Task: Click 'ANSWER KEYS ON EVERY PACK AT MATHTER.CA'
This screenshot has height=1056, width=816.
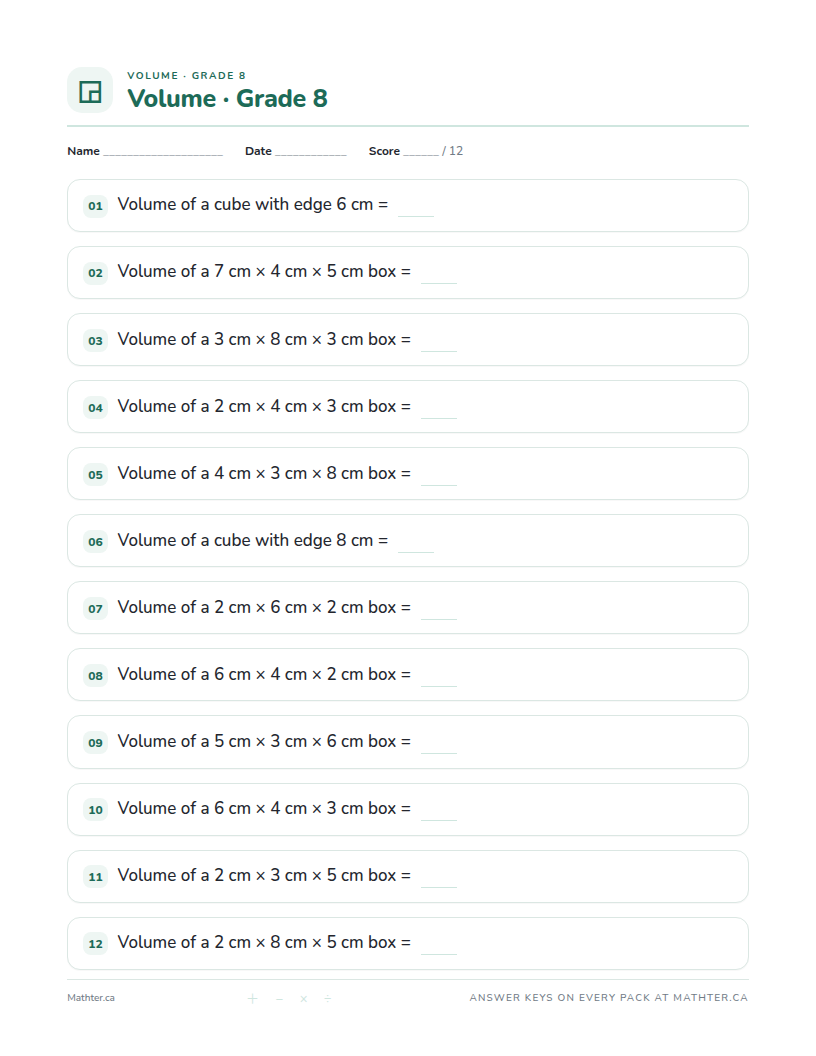Action: pos(609,997)
